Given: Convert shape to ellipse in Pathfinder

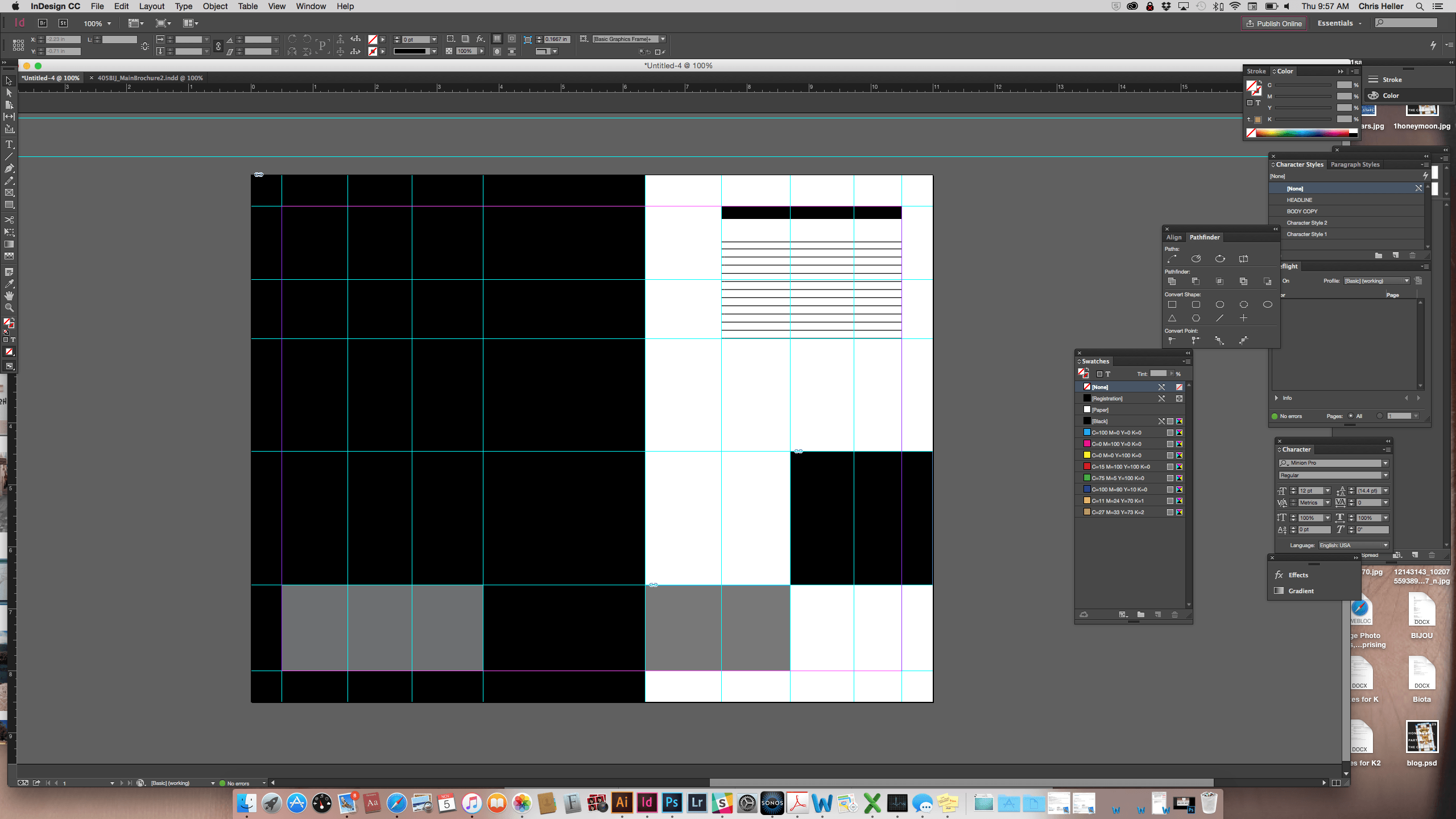Looking at the screenshot, I should point(1267,305).
